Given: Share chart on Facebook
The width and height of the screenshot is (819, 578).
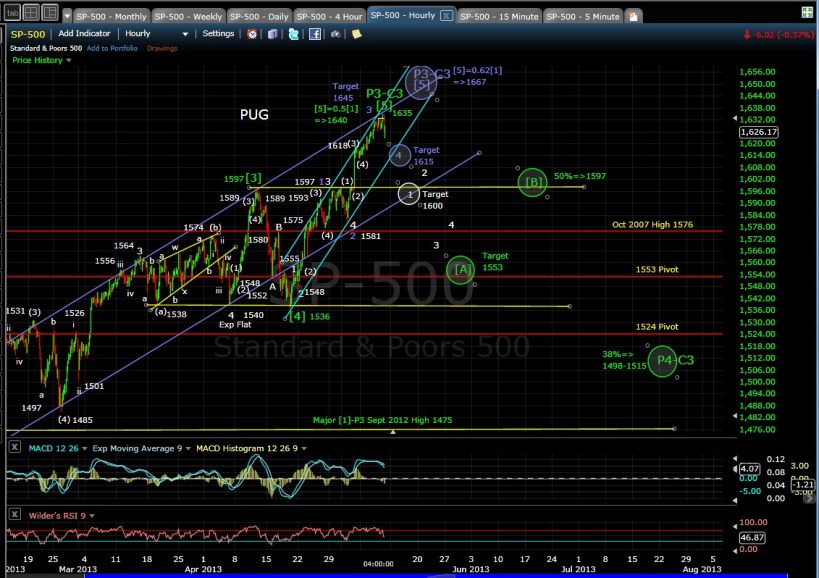Looking at the screenshot, I should pyautogui.click(x=314, y=34).
